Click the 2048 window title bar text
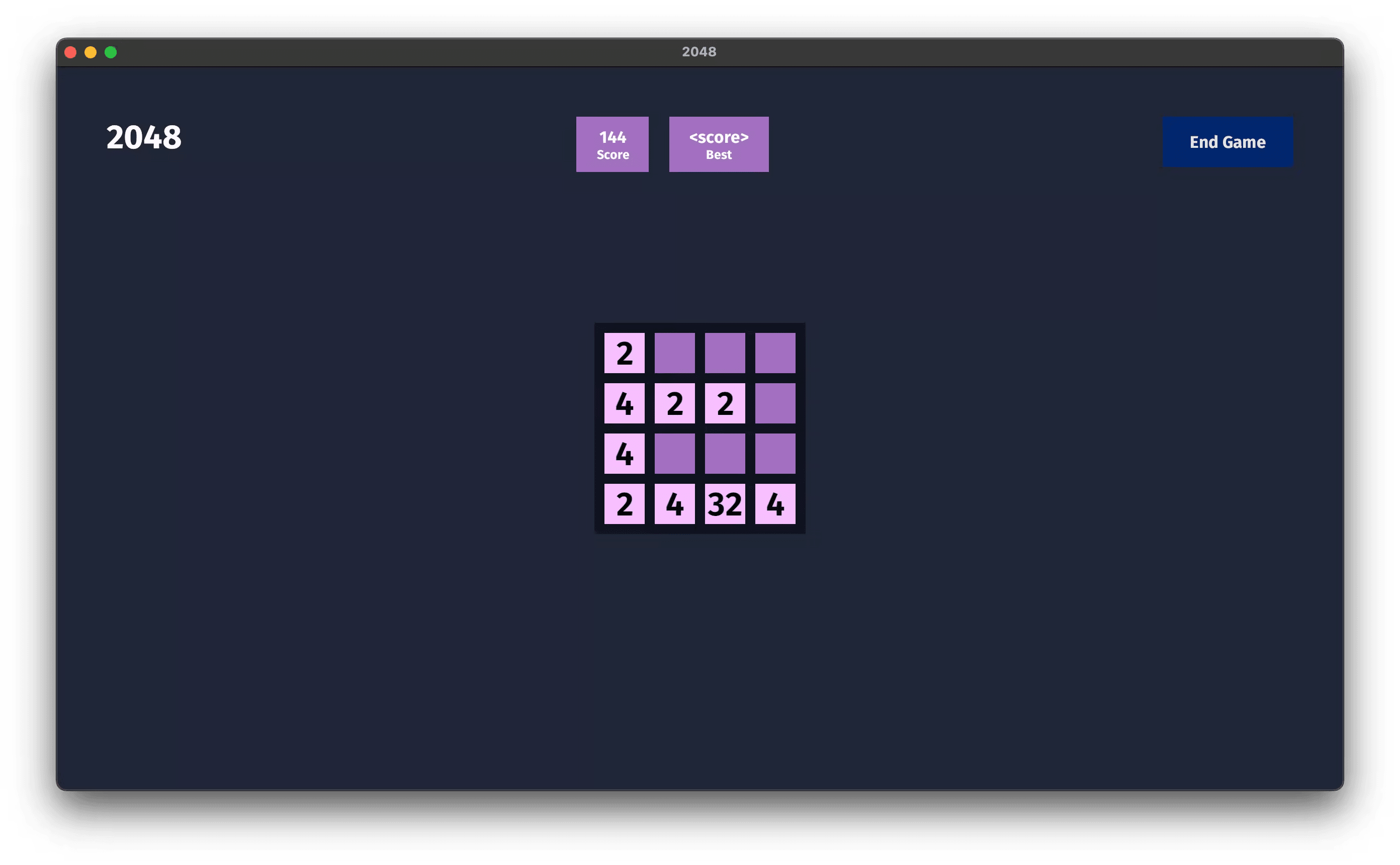Viewport: 1400px width, 865px height. [699, 51]
